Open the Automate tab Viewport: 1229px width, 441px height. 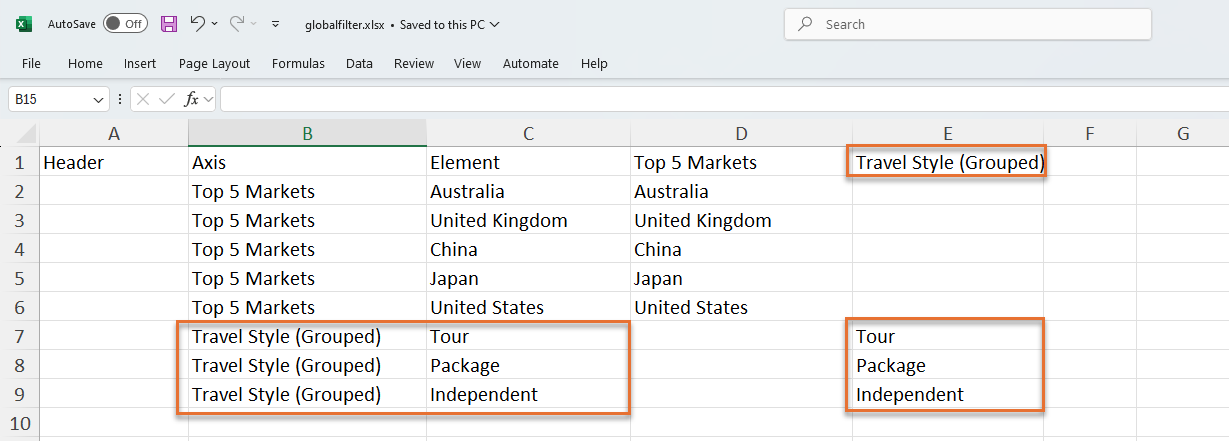530,63
